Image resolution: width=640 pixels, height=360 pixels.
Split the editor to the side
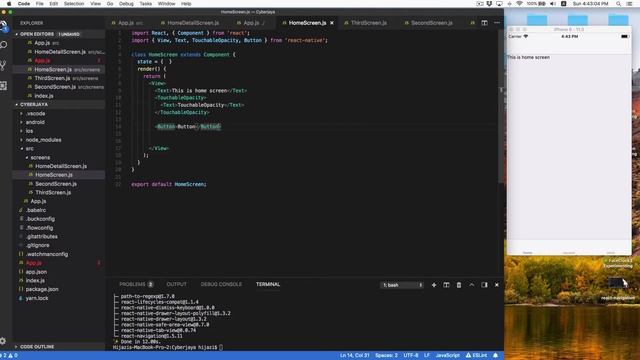click(484, 23)
